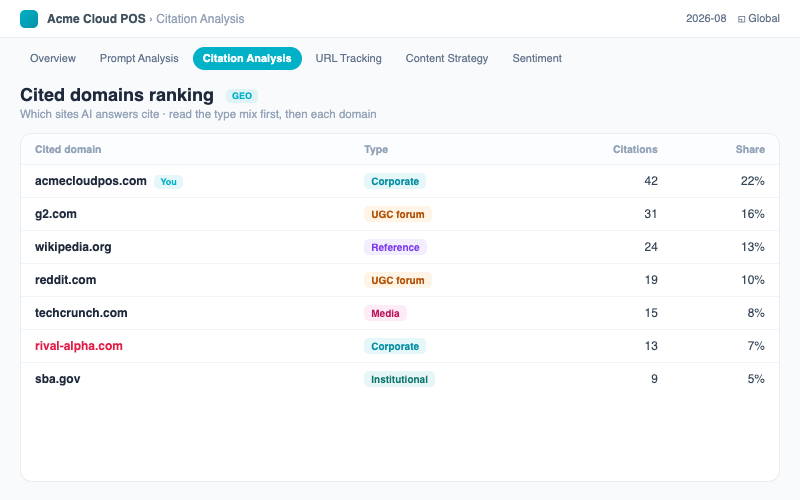The width and height of the screenshot is (800, 500).
Task: Select the wikipedia.org domain
Action: (73, 247)
